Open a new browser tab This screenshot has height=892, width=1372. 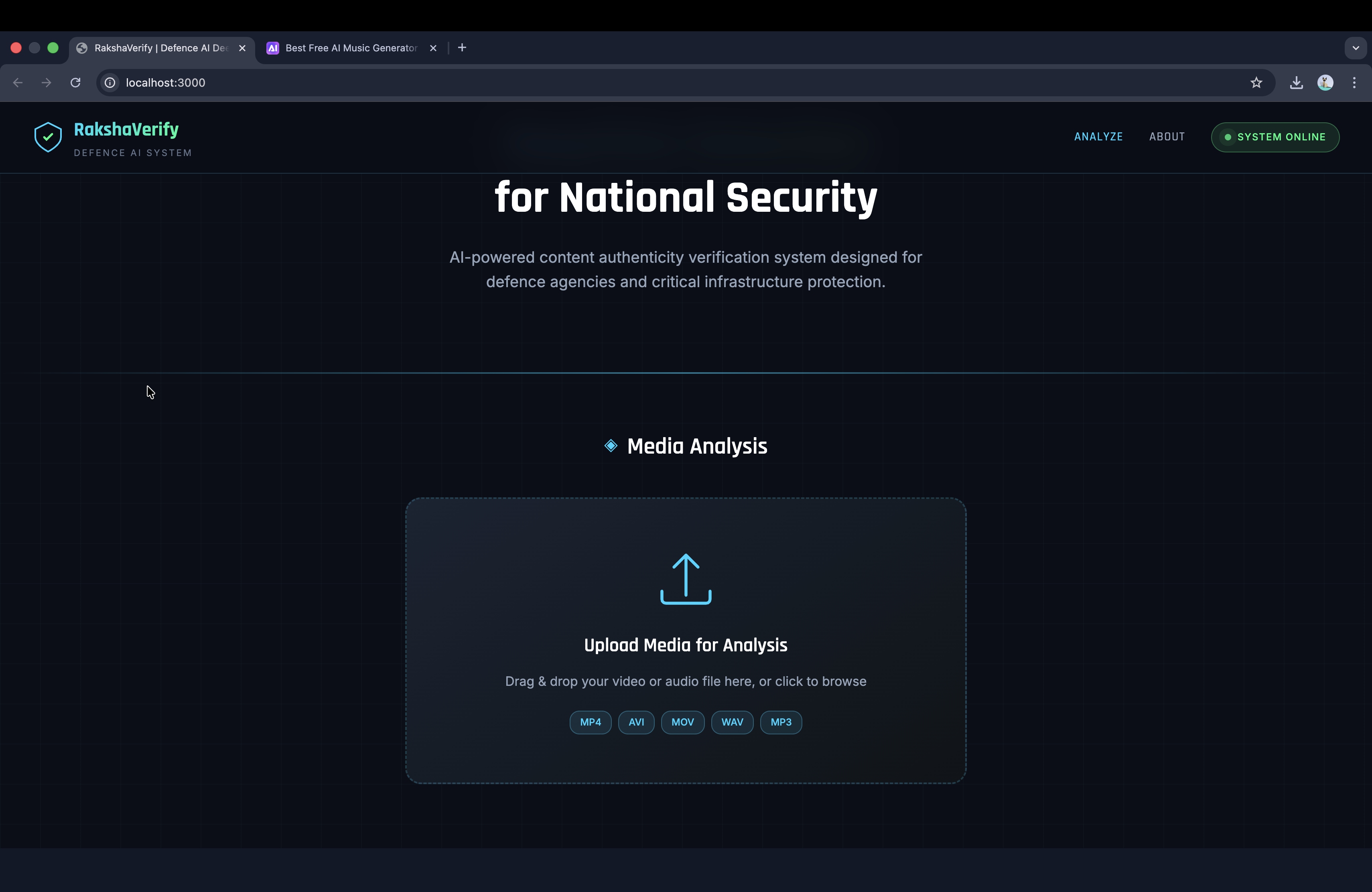(462, 48)
